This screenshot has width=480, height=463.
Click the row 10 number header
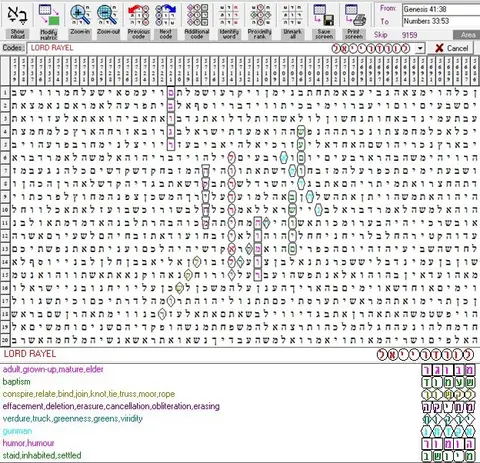(5, 210)
